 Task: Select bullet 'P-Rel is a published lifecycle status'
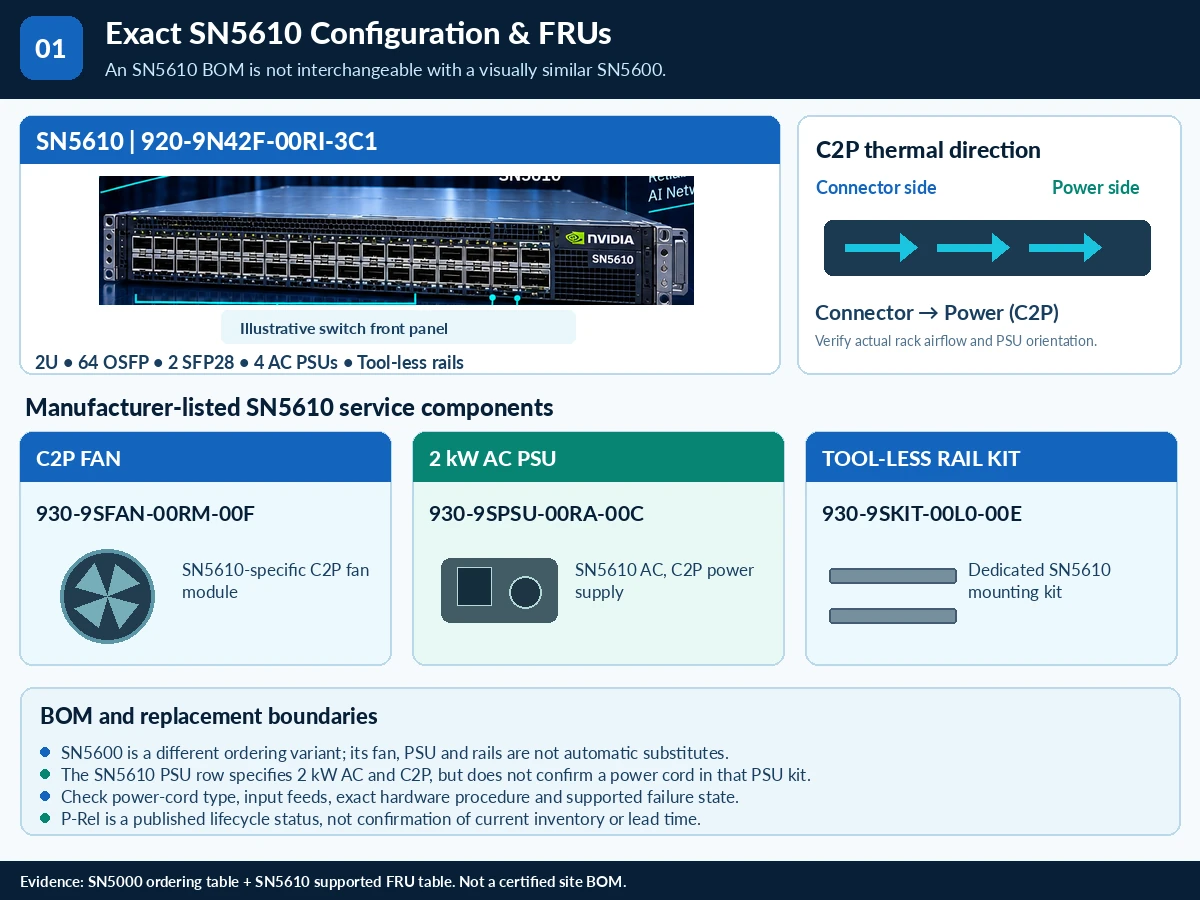pyautogui.click(x=381, y=818)
